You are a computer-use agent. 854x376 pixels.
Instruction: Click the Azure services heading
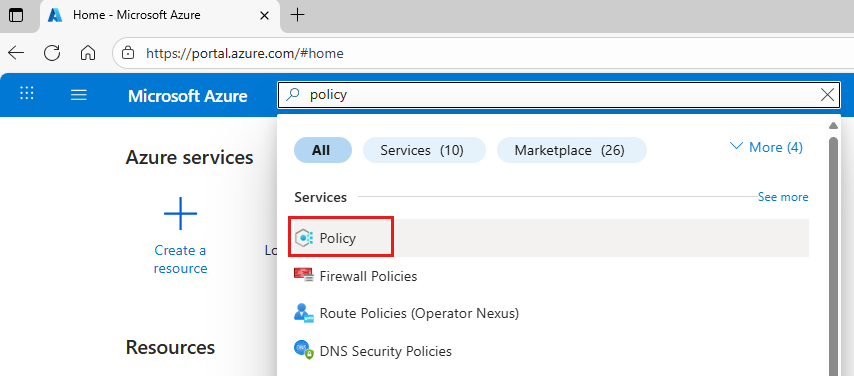(190, 157)
